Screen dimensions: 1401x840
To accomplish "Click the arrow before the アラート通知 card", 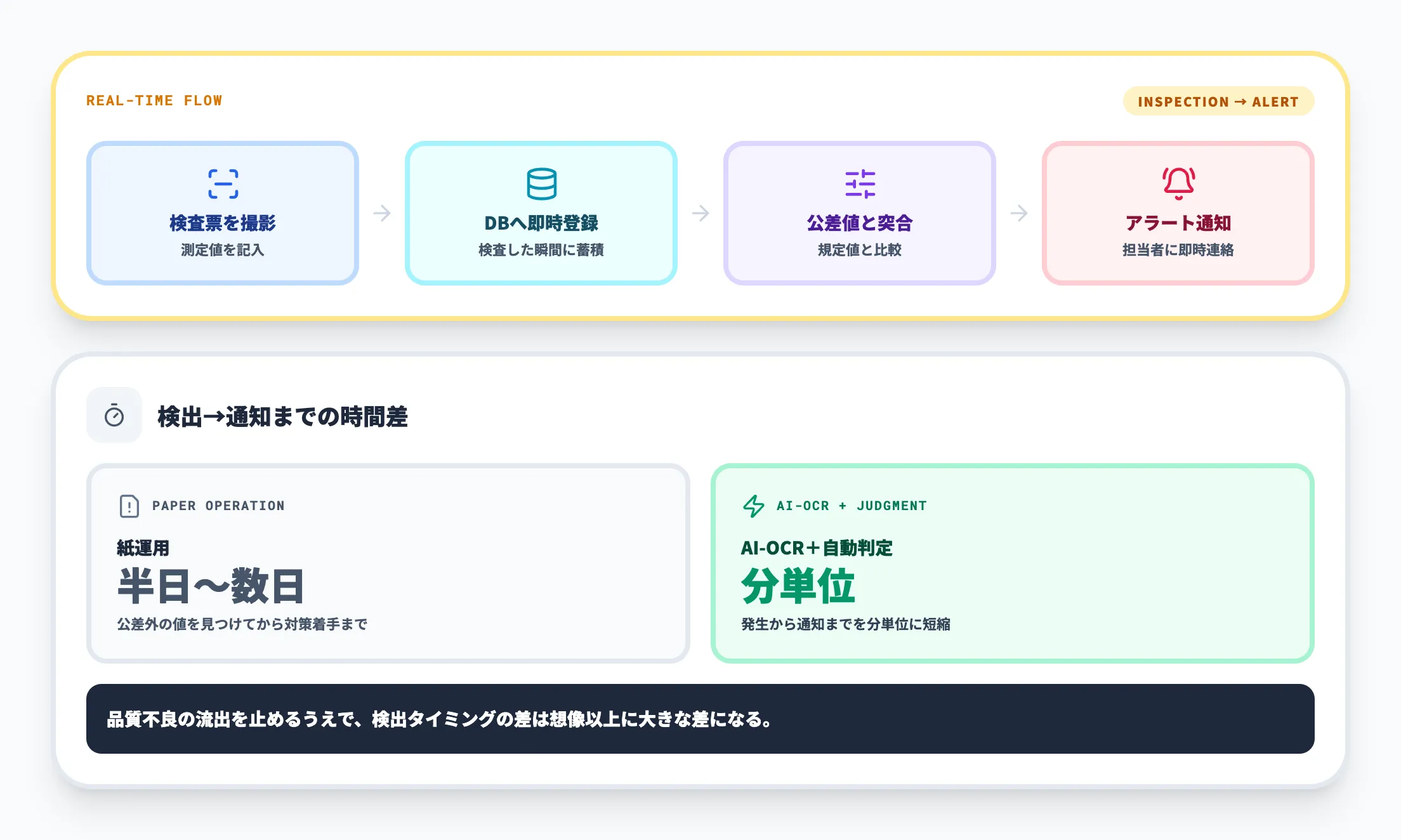I will 1019,214.
